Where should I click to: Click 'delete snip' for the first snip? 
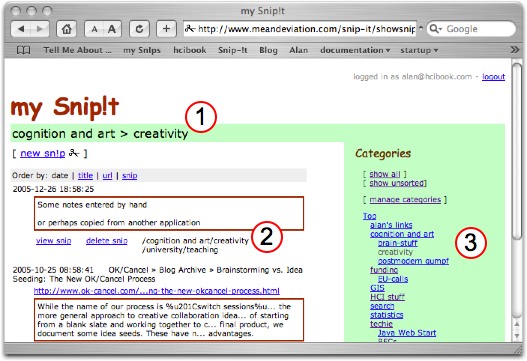pos(107,241)
